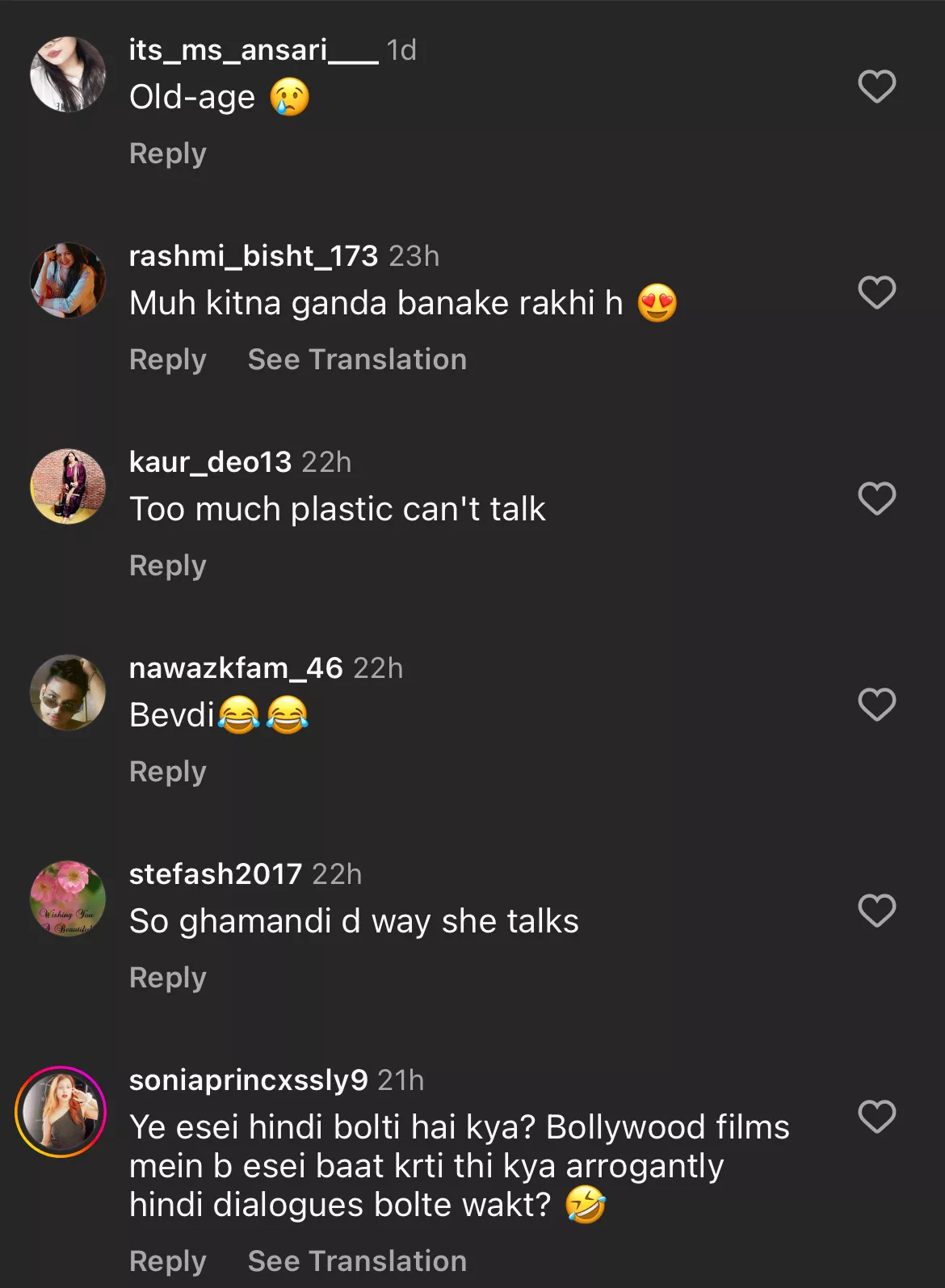Open rashmi_bisht_173's profile avatar
This screenshot has width=945, height=1288.
pyautogui.click(x=68, y=280)
